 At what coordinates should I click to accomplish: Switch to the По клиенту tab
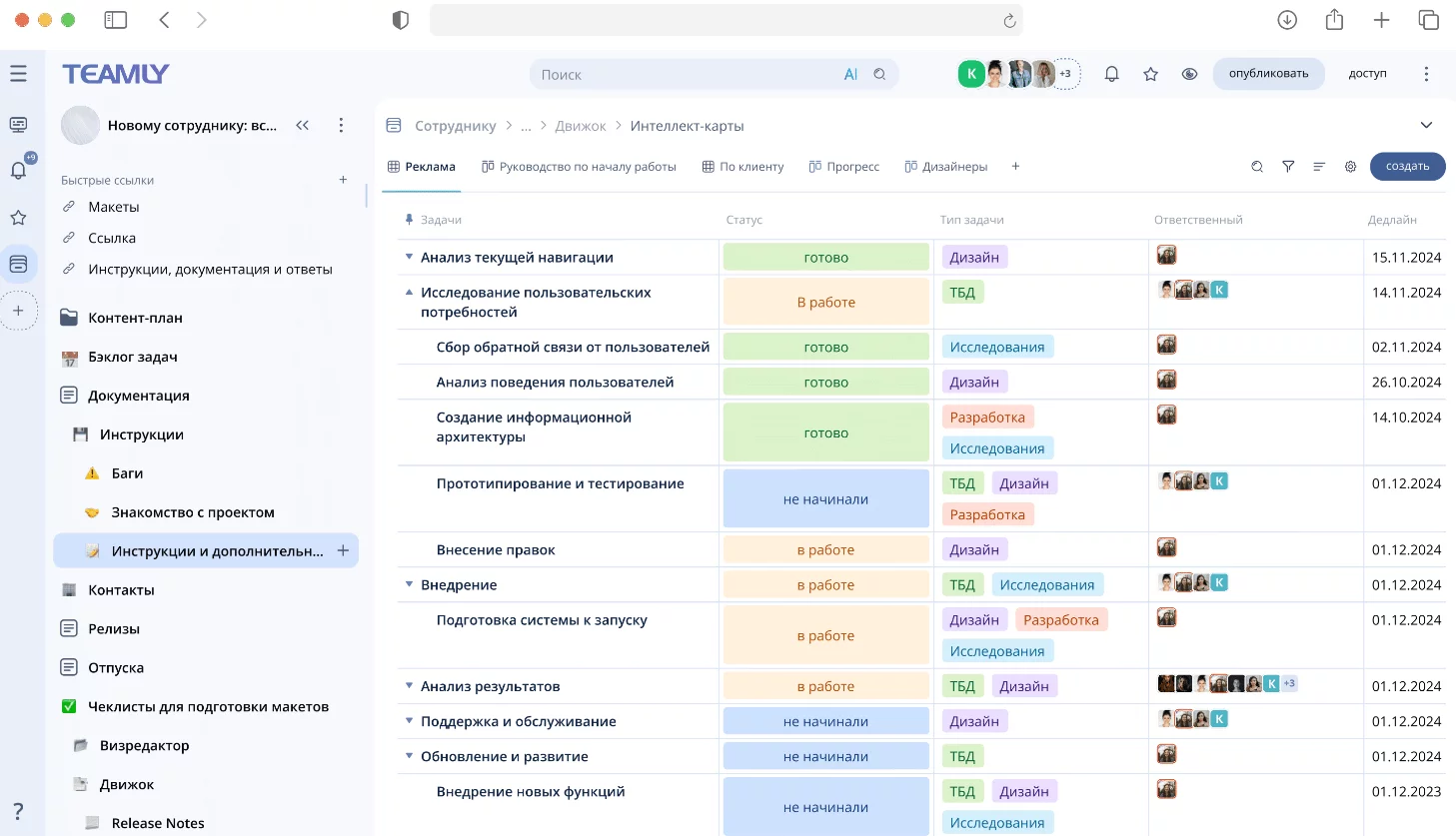[742, 167]
